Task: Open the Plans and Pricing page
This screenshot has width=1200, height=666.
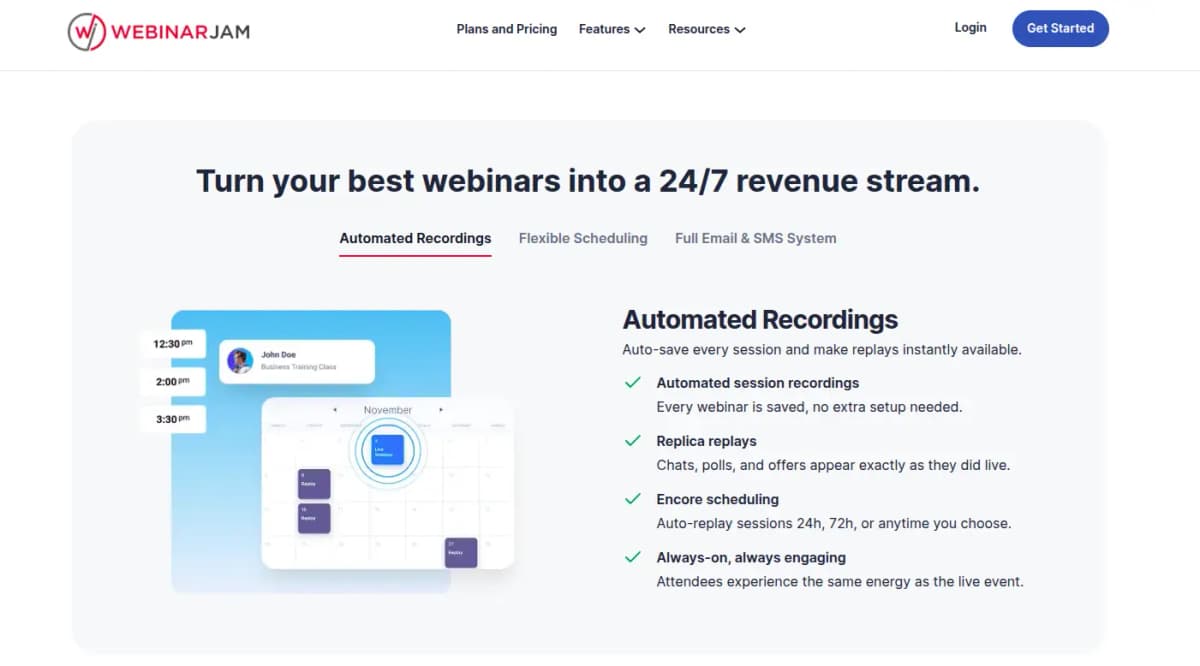Action: click(507, 29)
